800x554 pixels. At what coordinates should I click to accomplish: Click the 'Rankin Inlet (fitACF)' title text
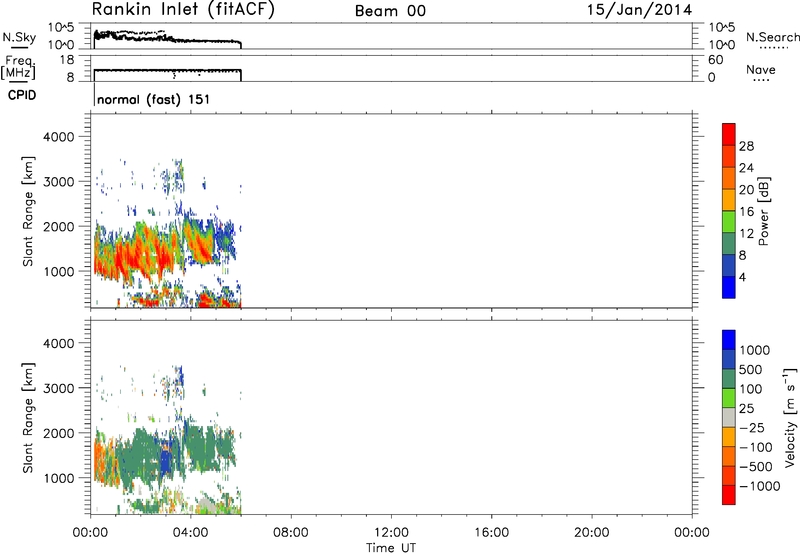183,9
